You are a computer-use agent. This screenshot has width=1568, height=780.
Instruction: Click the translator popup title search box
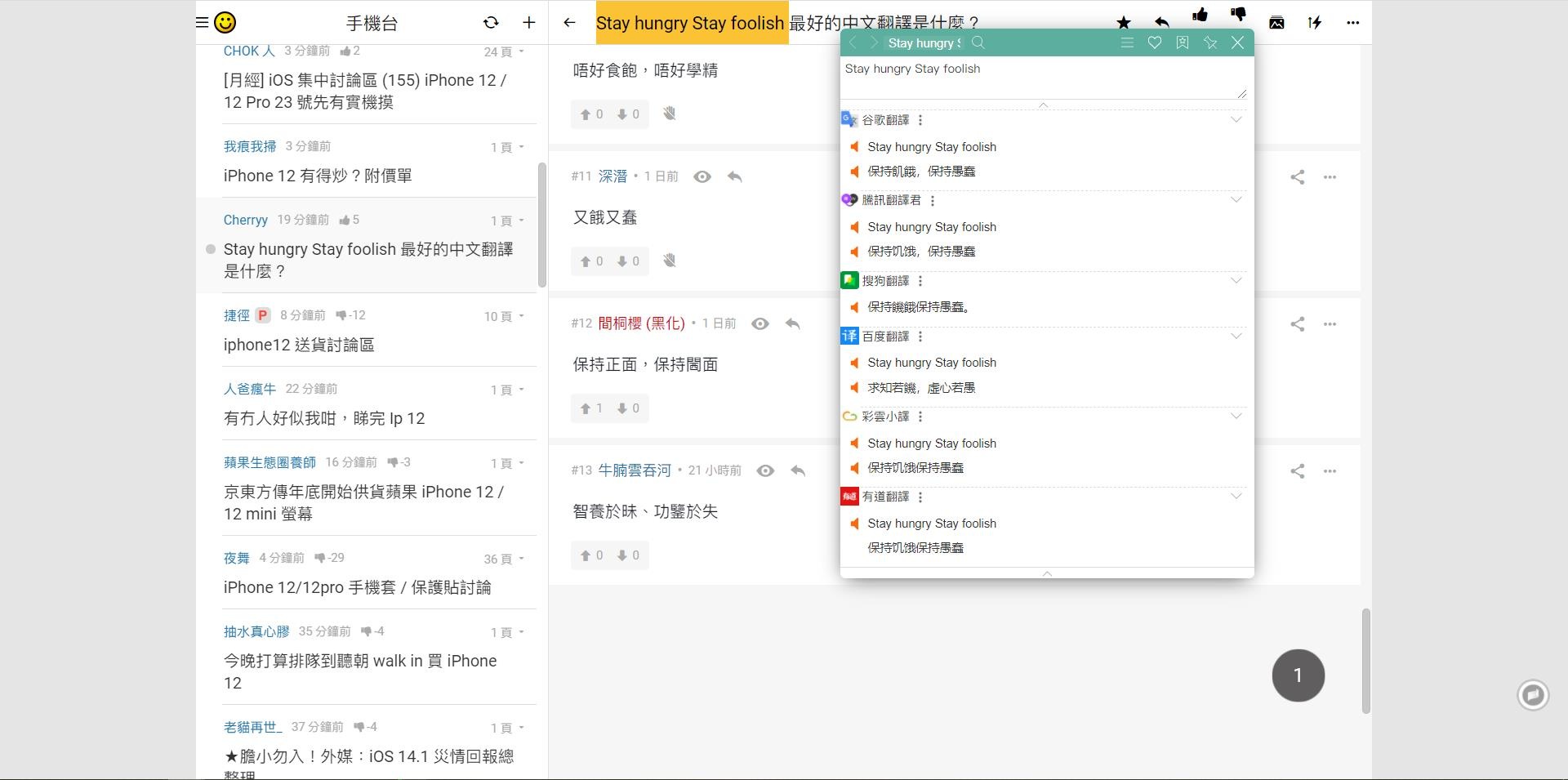pyautogui.click(x=924, y=42)
